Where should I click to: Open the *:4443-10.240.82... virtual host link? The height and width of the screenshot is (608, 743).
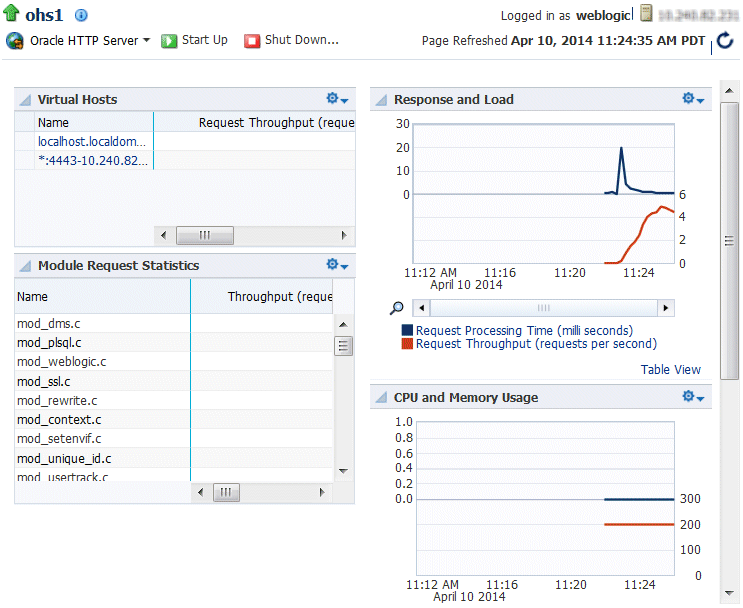[93, 161]
